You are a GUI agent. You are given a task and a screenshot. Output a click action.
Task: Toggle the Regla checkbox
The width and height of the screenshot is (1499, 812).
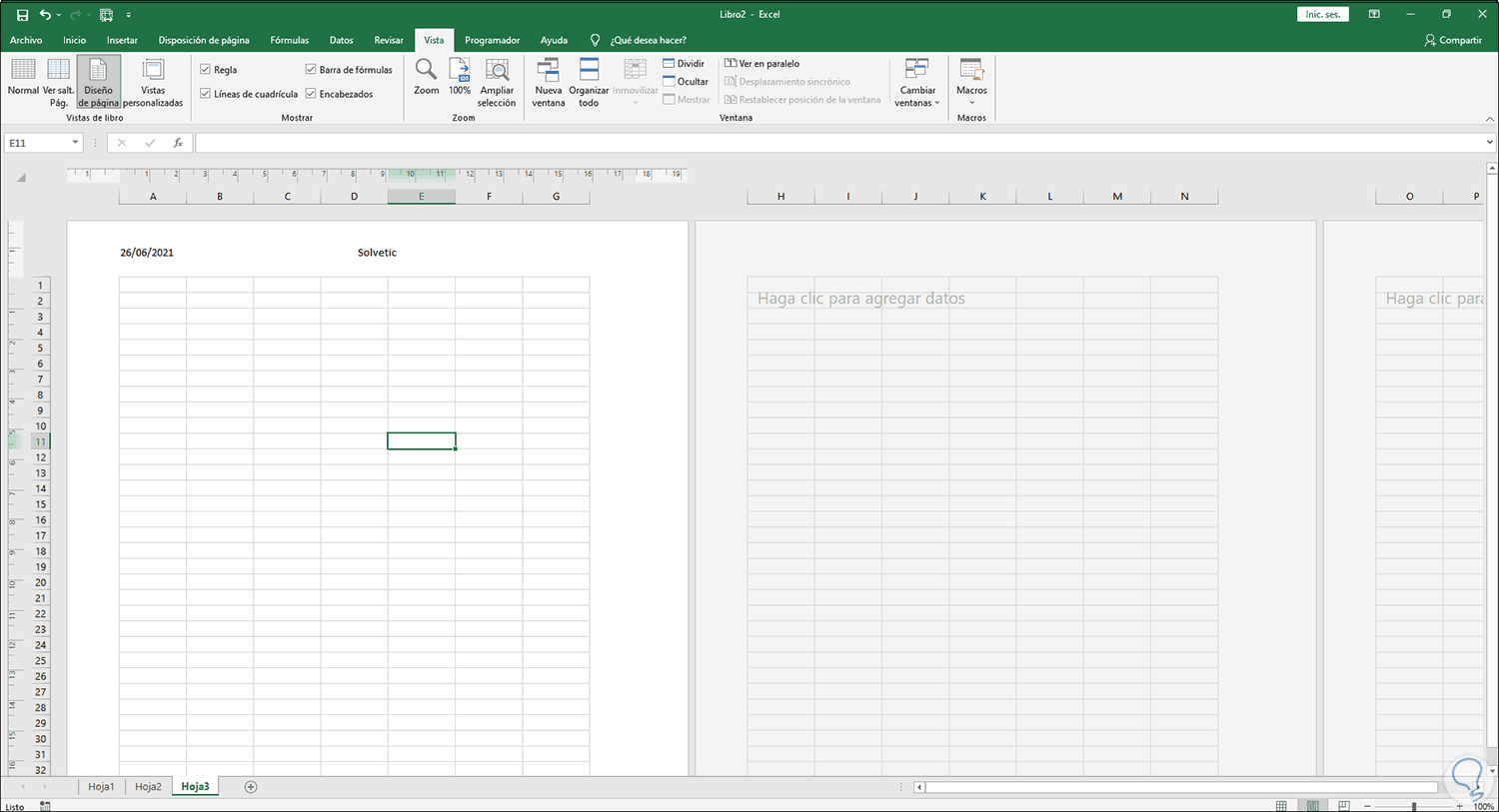(x=206, y=70)
